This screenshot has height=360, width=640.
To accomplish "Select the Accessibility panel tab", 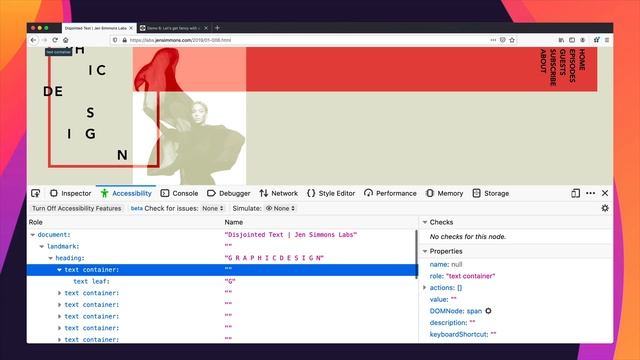I will [127, 193].
